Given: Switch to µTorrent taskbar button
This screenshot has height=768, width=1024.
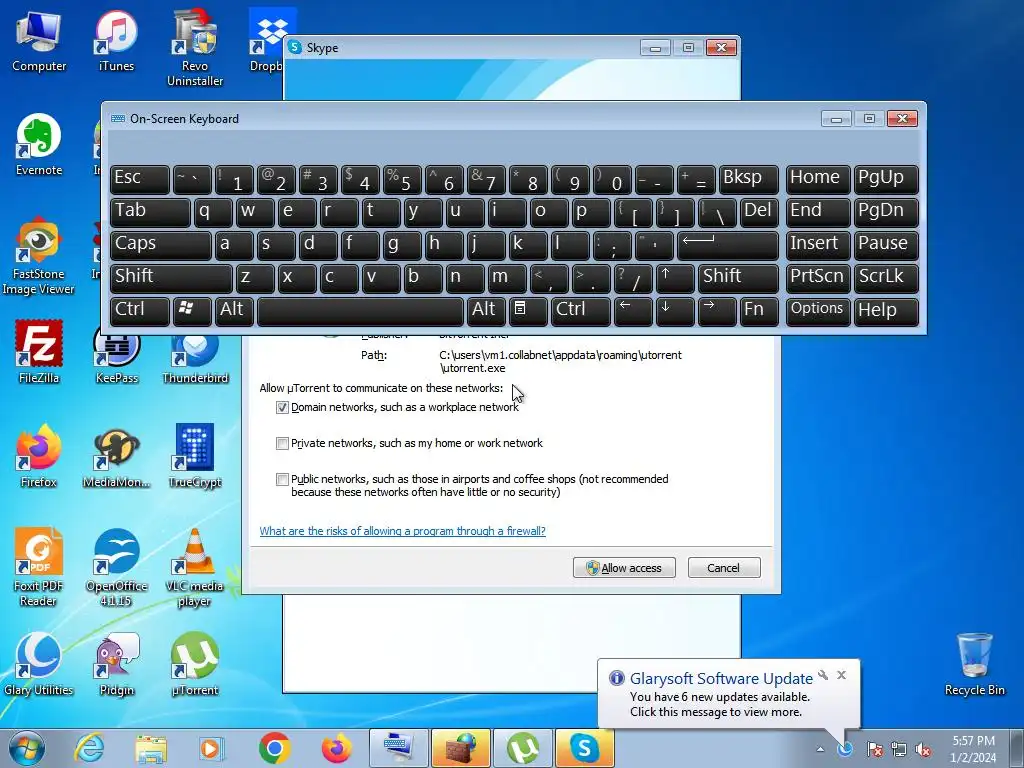Looking at the screenshot, I should pyautogui.click(x=522, y=748).
